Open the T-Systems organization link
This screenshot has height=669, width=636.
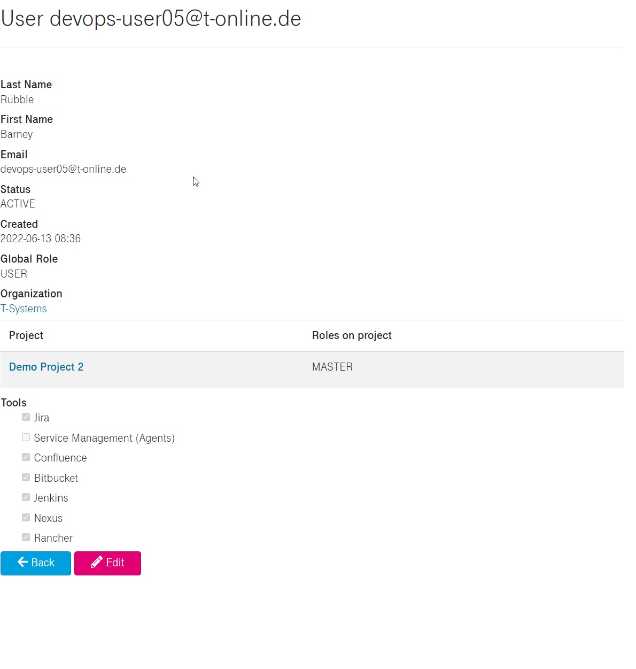23,308
